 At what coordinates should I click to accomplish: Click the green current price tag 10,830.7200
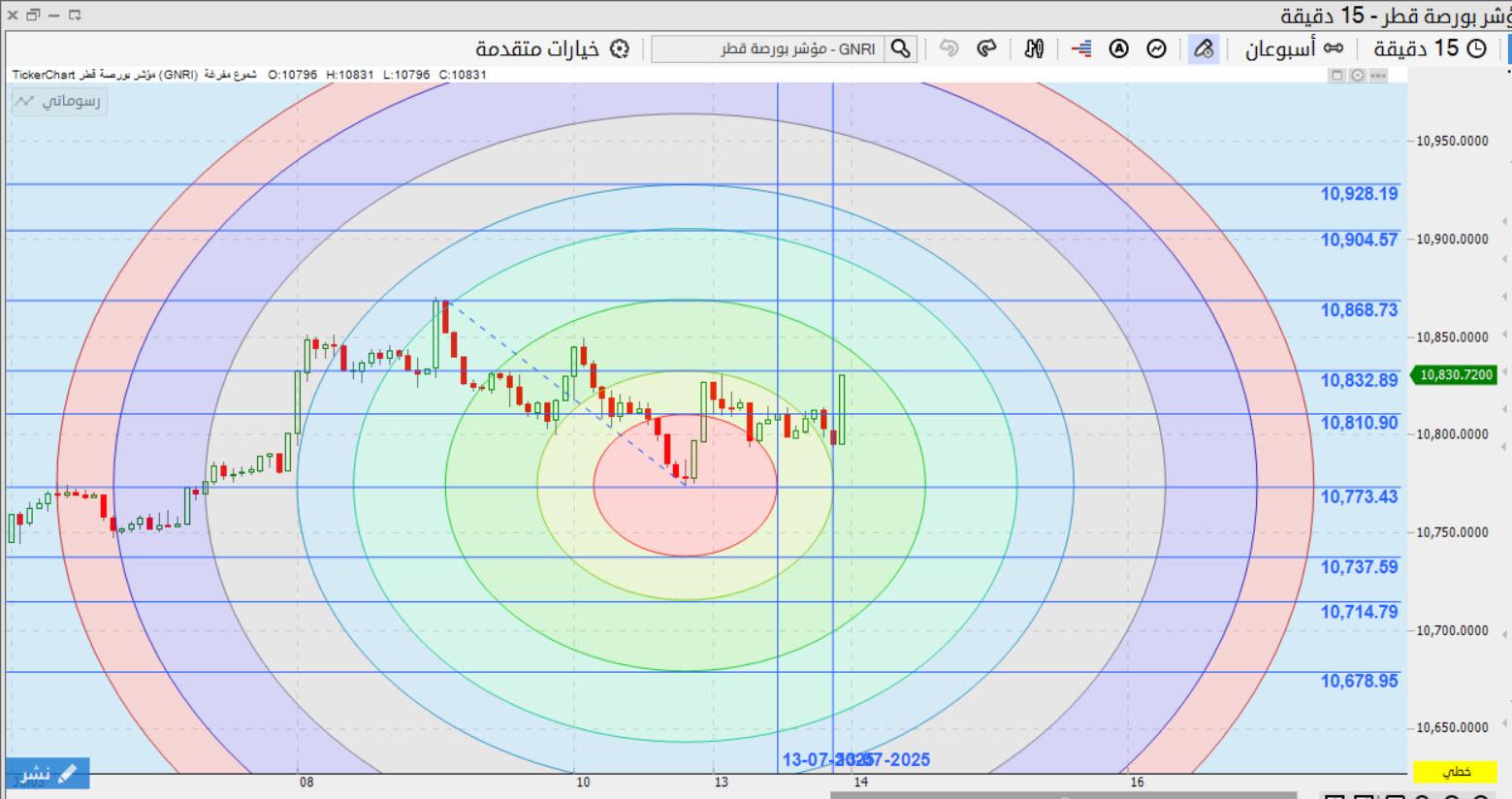coord(1455,374)
